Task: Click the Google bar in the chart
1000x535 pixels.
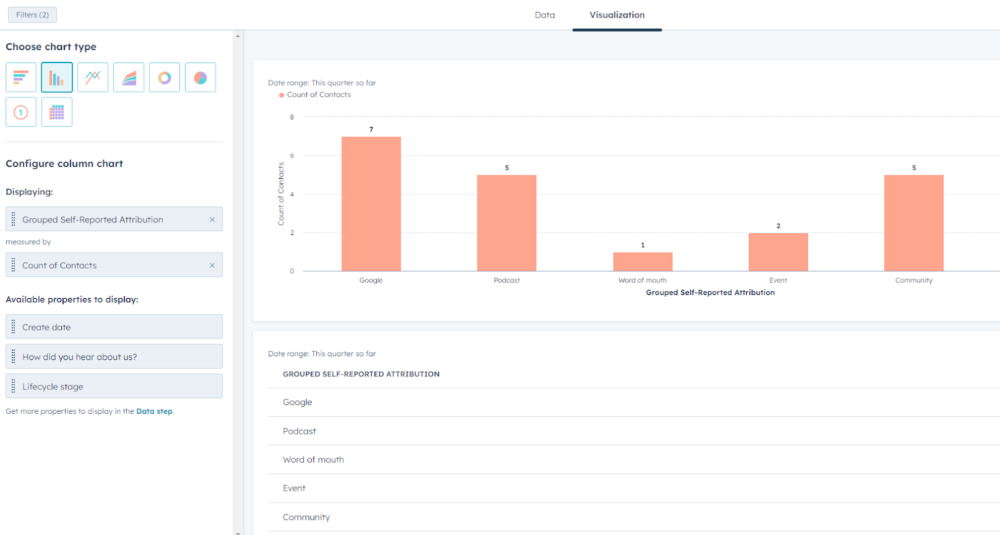Action: pos(371,203)
